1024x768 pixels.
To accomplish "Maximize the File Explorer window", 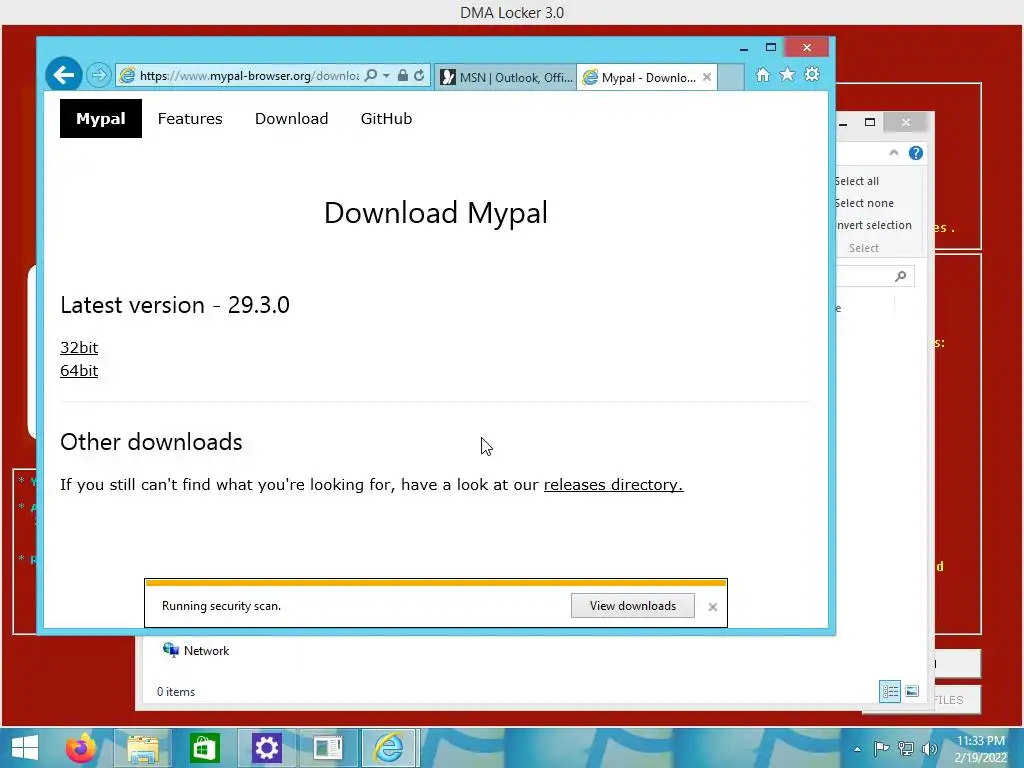I will (870, 122).
